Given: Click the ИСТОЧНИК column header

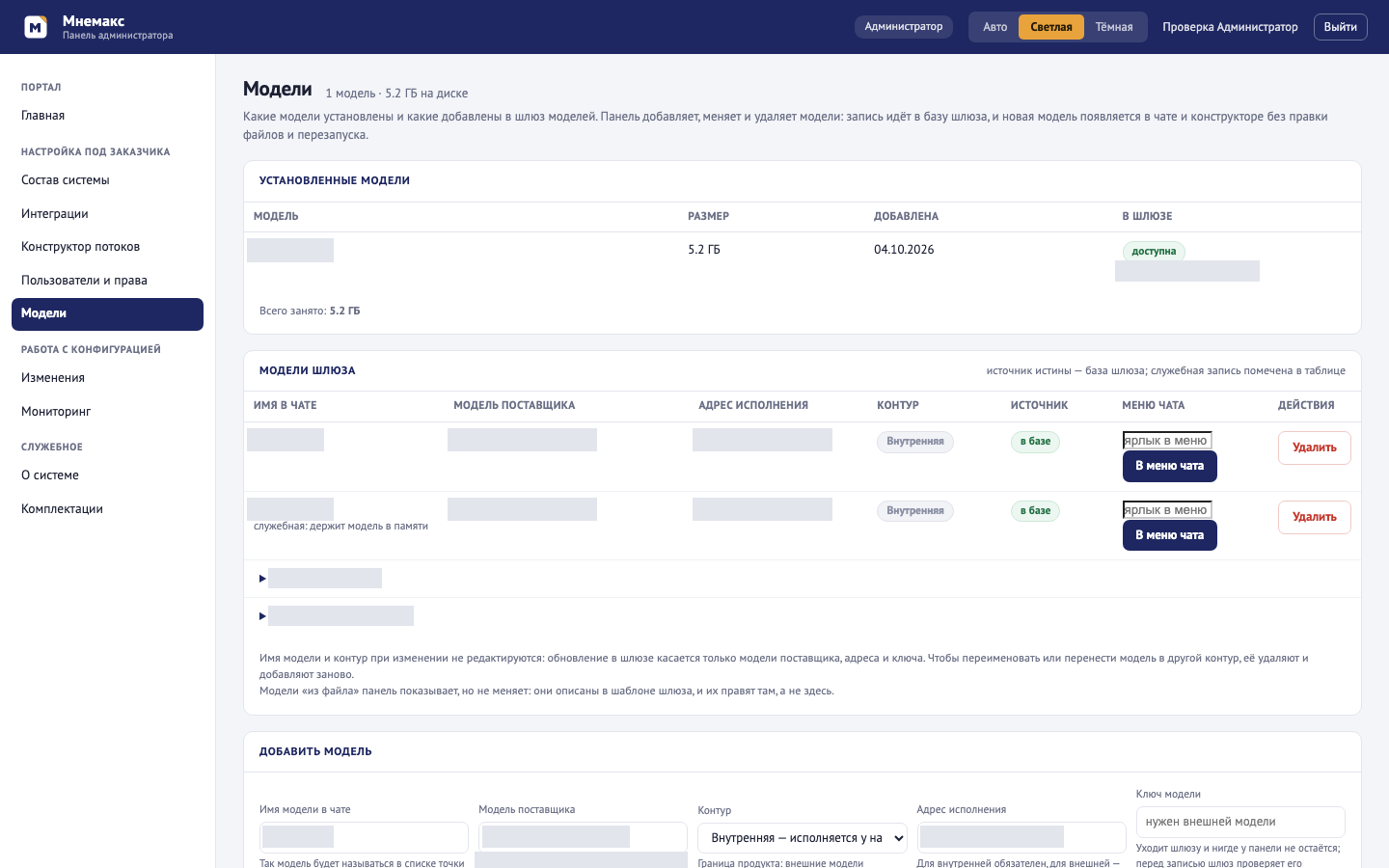Looking at the screenshot, I should click(x=1039, y=405).
